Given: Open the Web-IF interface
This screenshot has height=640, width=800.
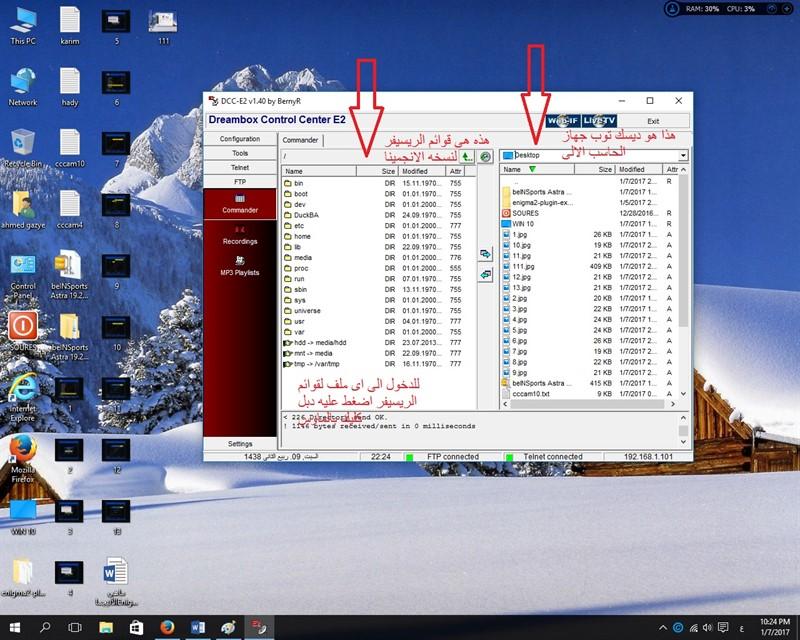Looking at the screenshot, I should pyautogui.click(x=563, y=121).
